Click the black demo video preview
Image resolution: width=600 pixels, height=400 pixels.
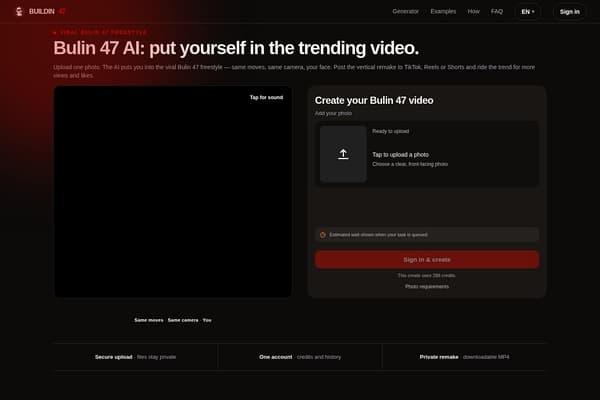[173, 191]
